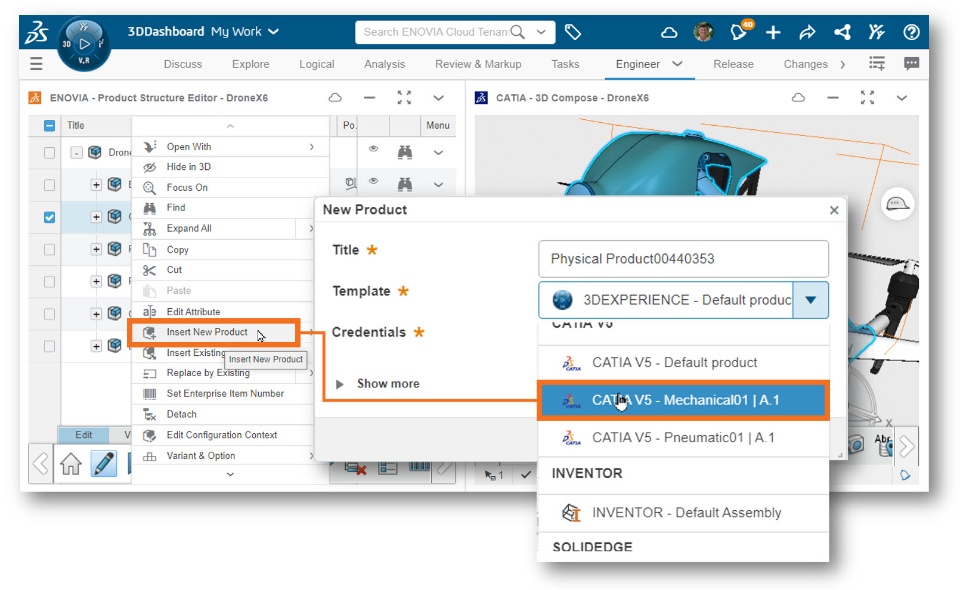Toggle the eye icon in the second row
Image resolution: width=960 pixels, height=590 pixels.
point(373,181)
